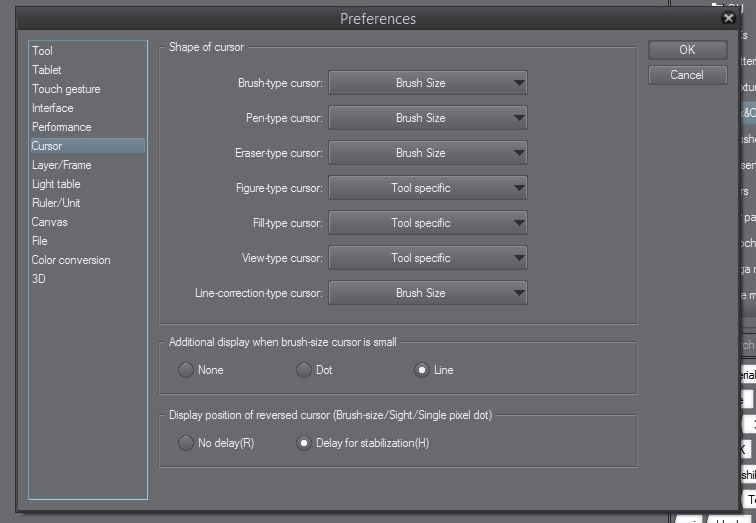Click the Cancel button
The width and height of the screenshot is (756, 523).
pos(687,75)
